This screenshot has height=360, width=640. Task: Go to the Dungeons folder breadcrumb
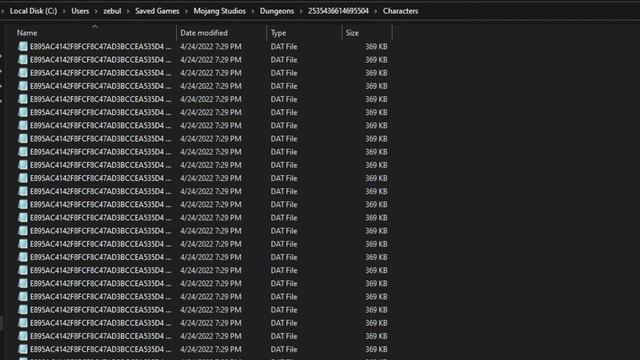[x=277, y=11]
